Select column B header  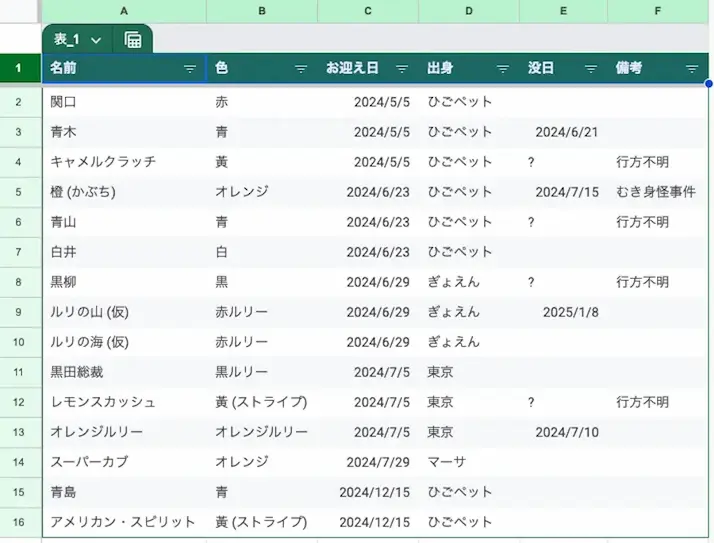[x=262, y=11]
